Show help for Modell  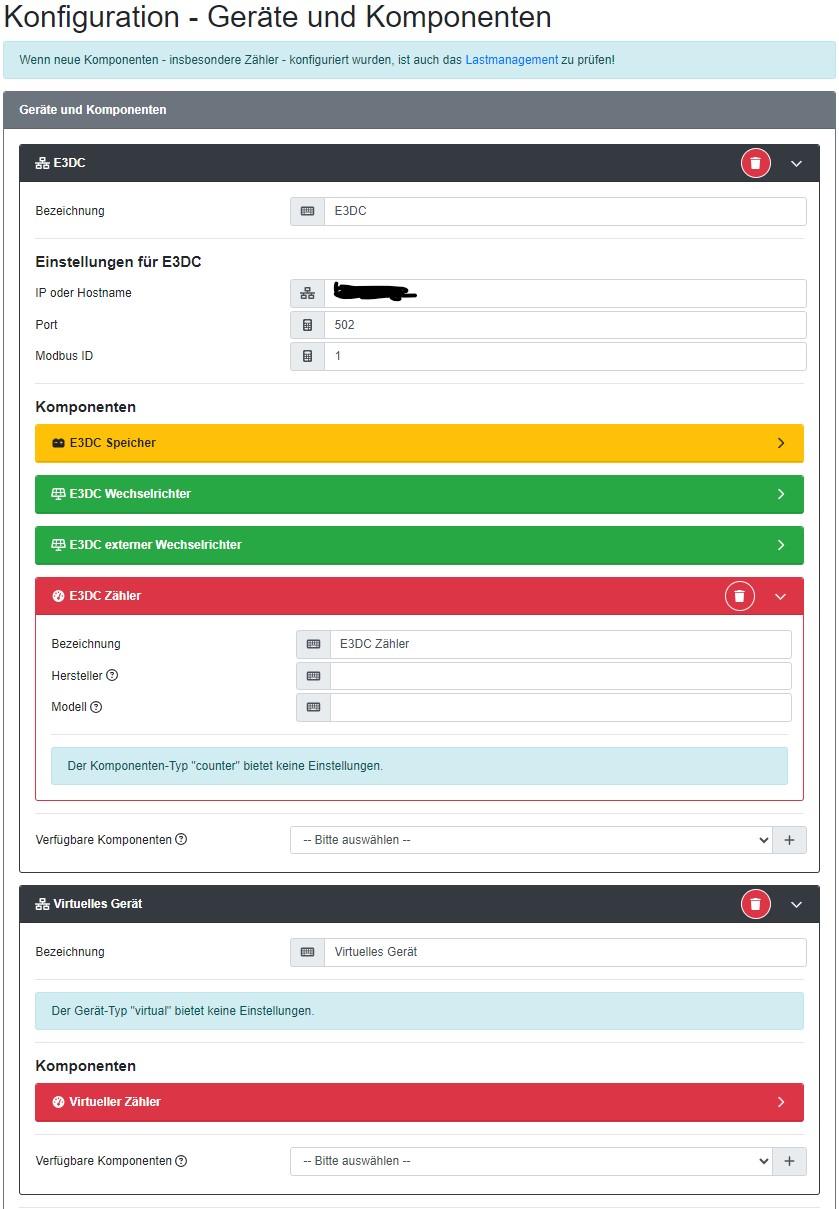click(96, 707)
